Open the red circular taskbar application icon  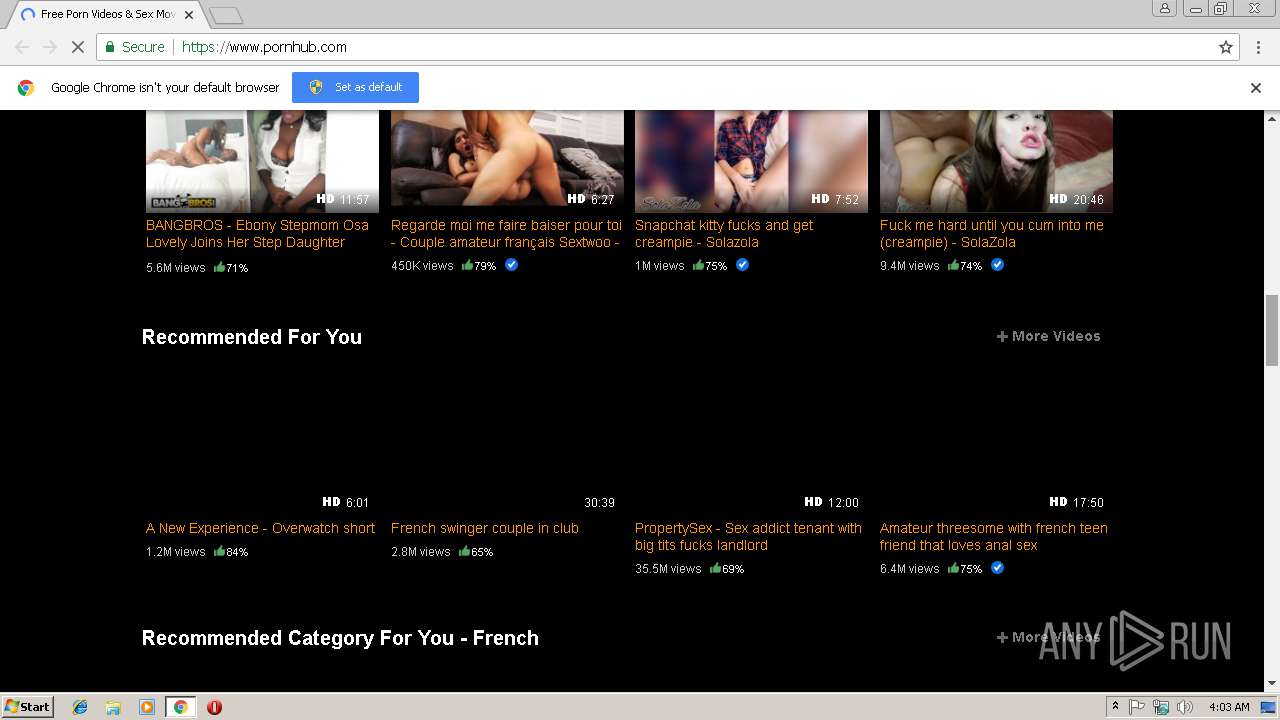[214, 707]
